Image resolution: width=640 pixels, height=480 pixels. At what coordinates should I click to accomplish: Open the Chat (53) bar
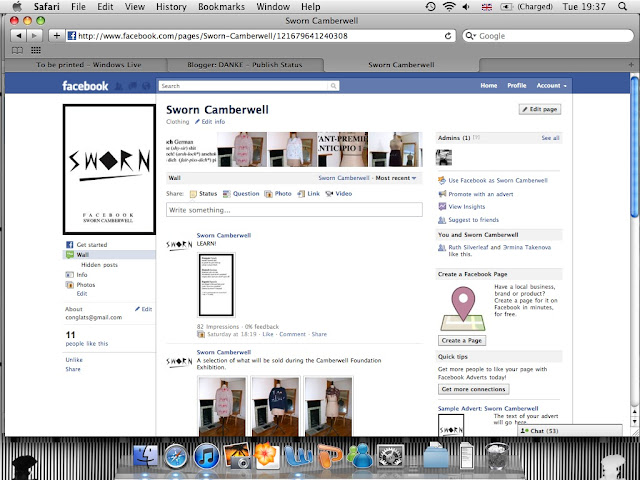tap(570, 431)
